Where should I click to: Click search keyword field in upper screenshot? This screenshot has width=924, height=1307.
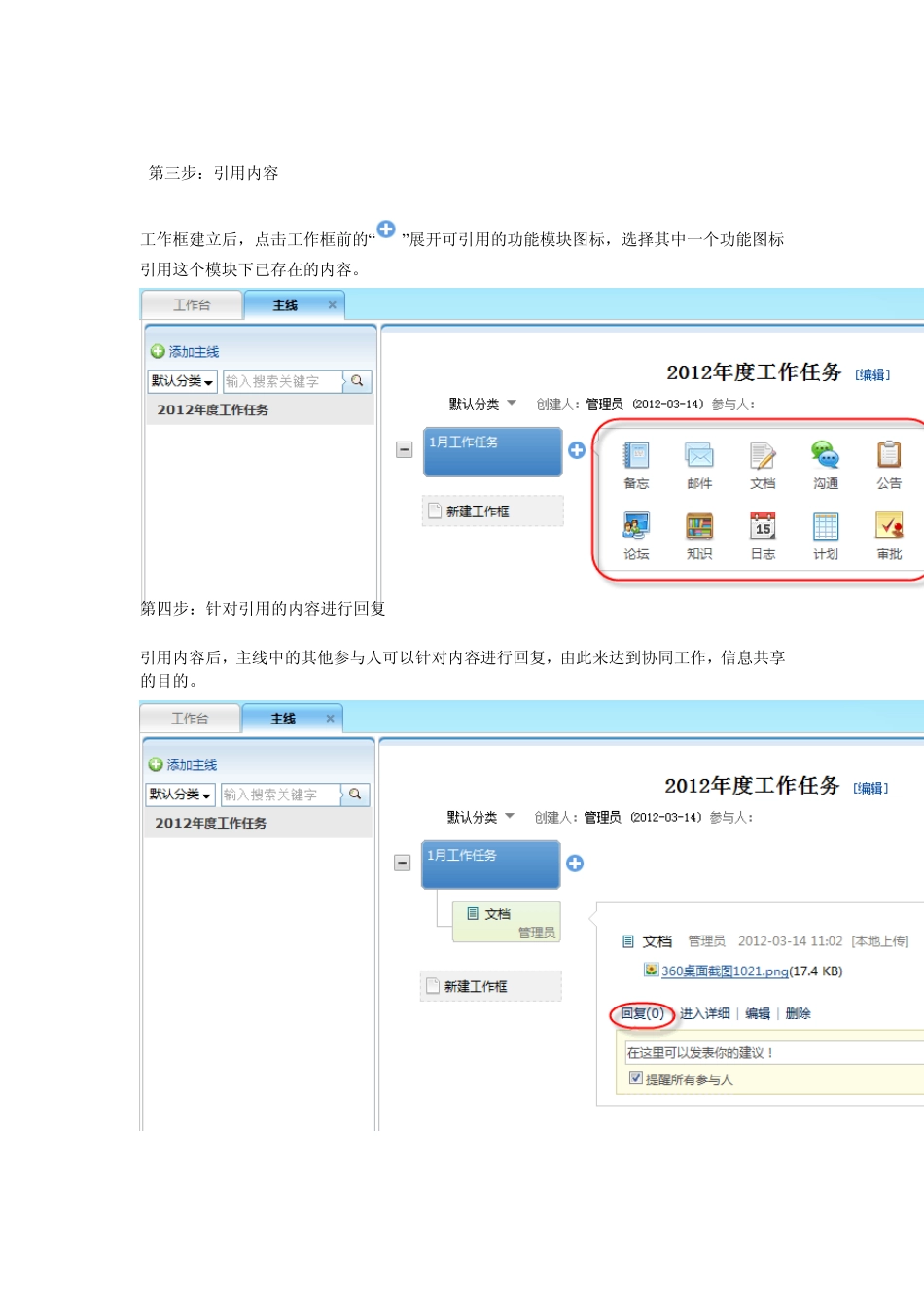[282, 381]
